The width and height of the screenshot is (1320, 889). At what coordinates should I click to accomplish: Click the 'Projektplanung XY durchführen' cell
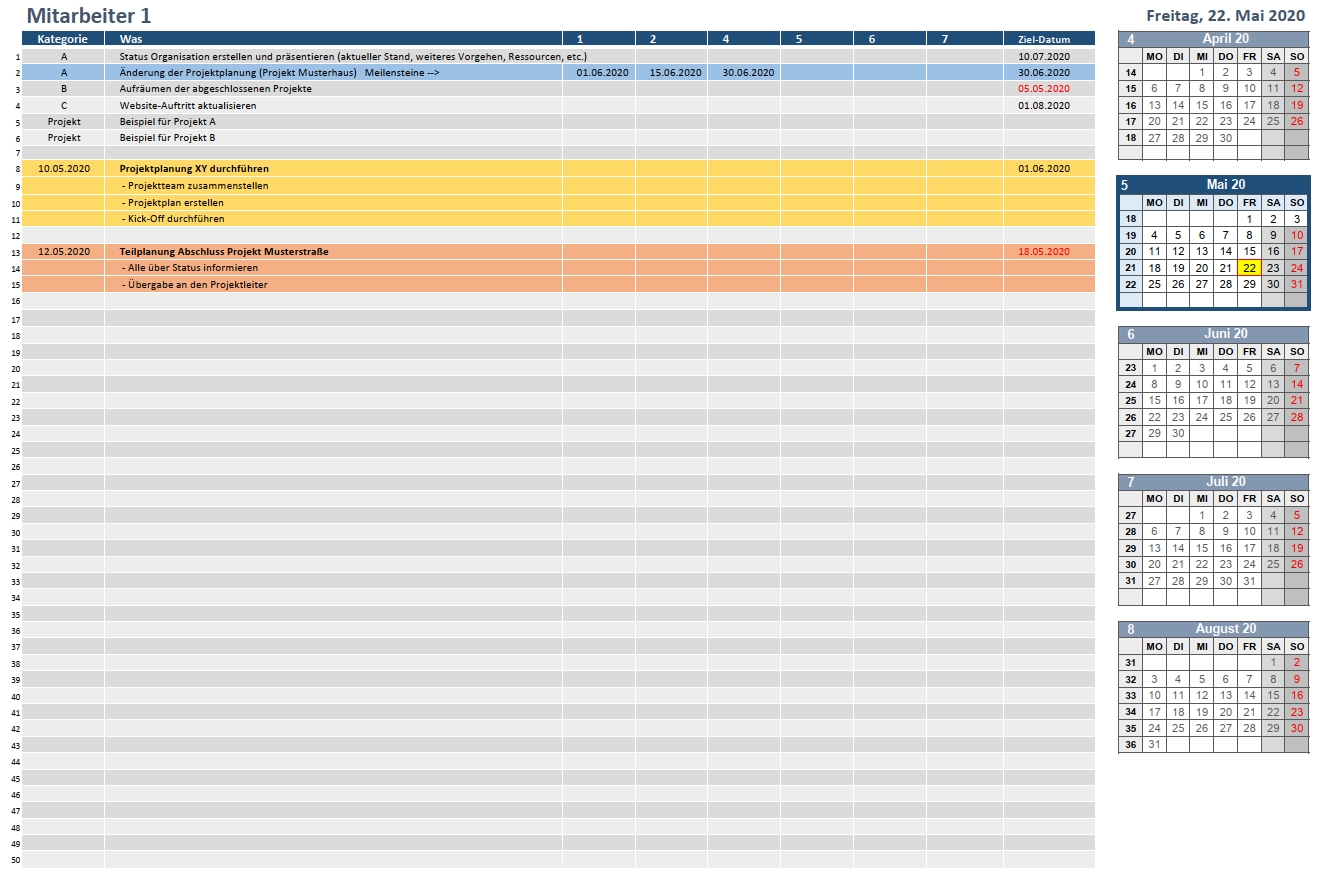pyautogui.click(x=194, y=169)
